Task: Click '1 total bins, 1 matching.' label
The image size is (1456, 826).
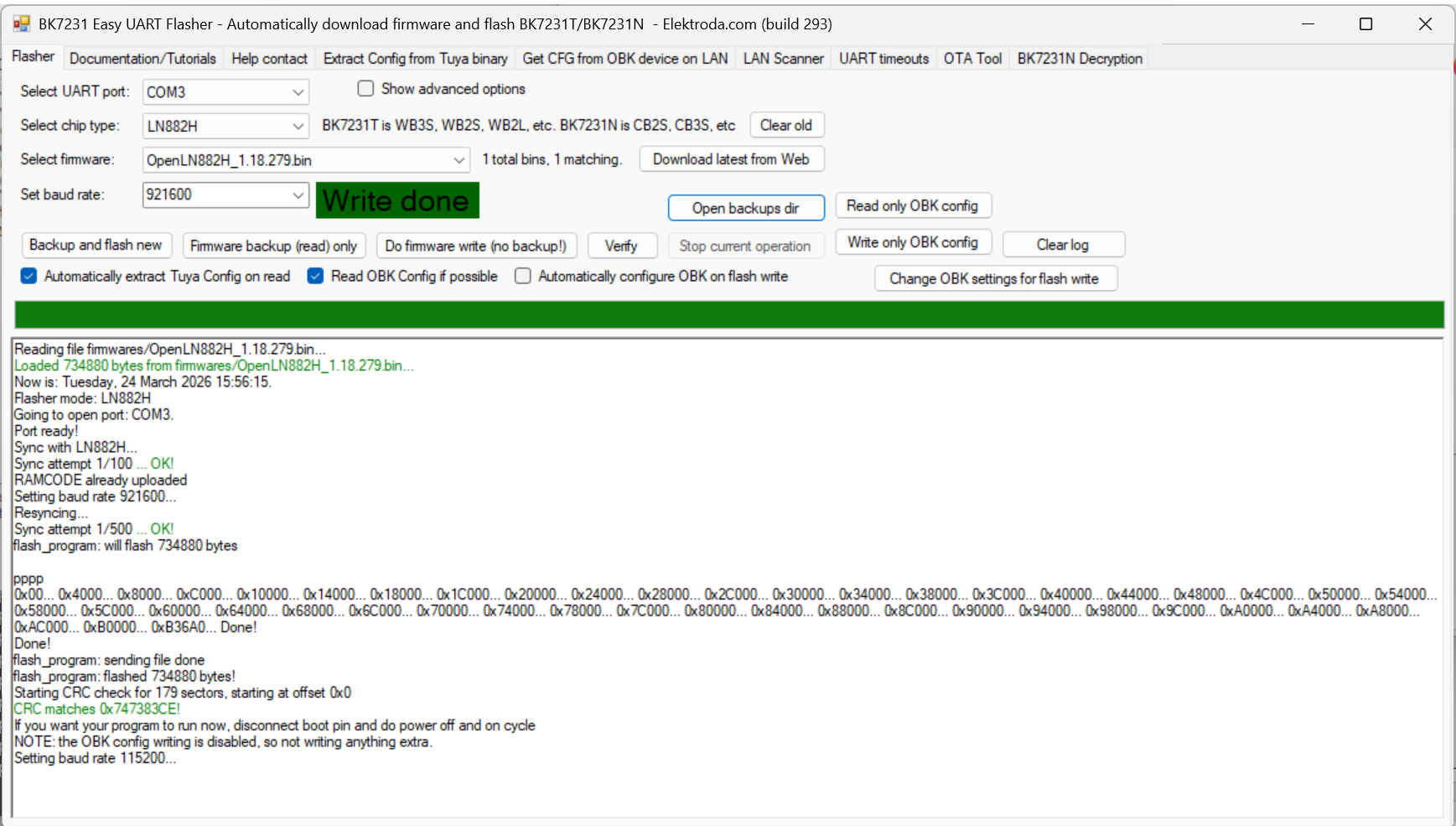Action: point(552,159)
